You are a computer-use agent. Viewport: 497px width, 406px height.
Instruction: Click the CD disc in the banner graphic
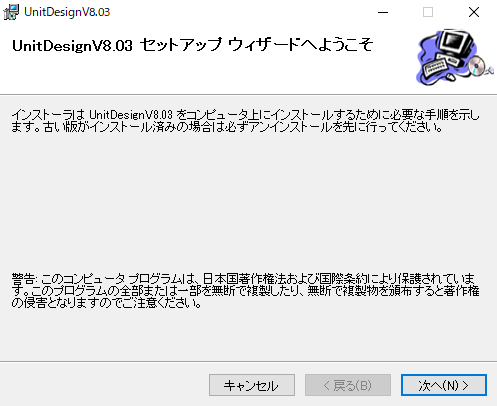coord(477,66)
